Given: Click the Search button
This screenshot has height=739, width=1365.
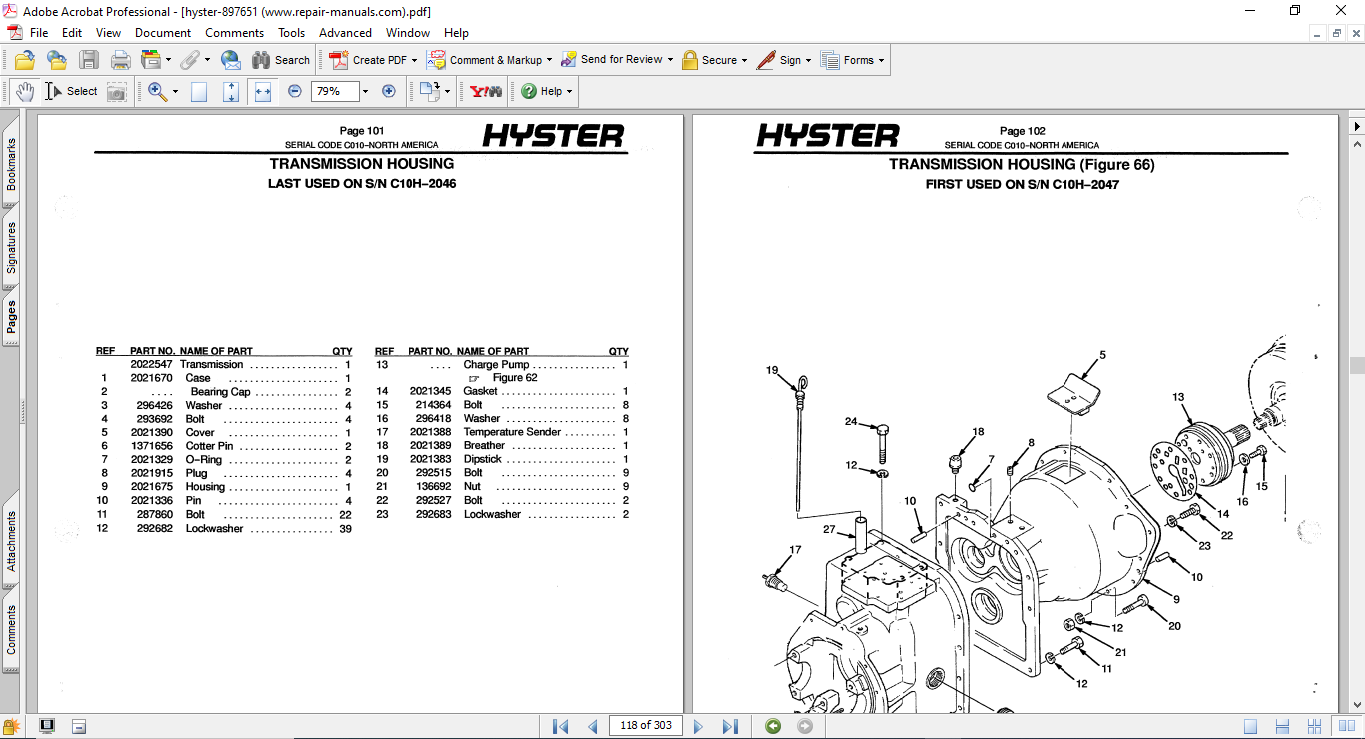Looking at the screenshot, I should 283,59.
